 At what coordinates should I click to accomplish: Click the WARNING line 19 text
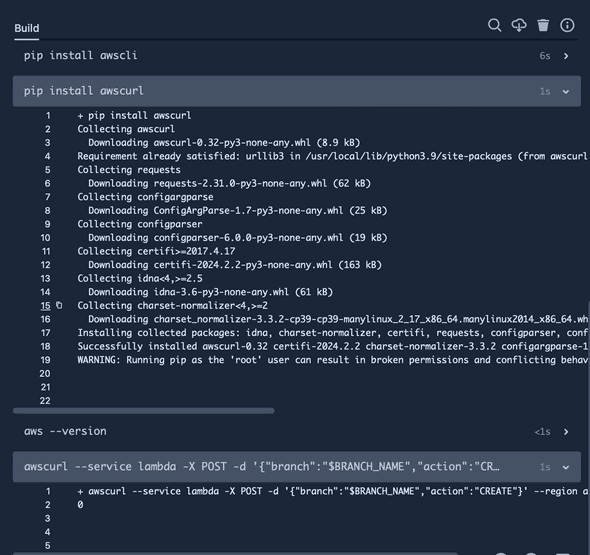coord(333,360)
